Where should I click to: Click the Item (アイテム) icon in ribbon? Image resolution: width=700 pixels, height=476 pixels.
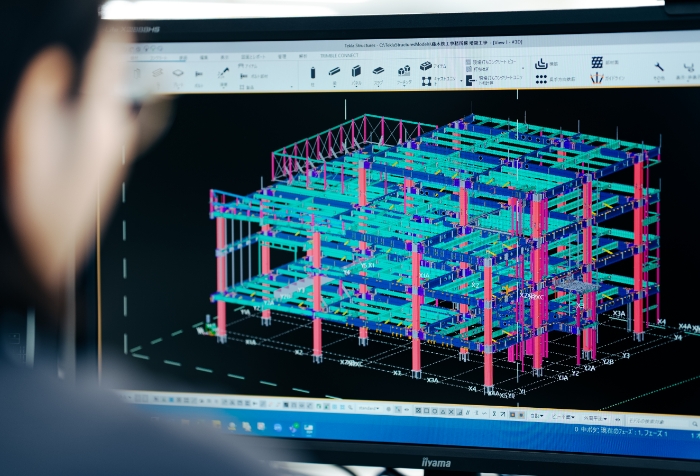coord(426,66)
